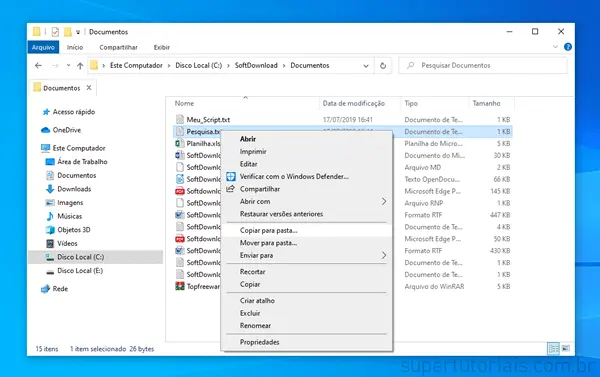Expand the Enviar para submenu arrow
Screen dimensions: 600x377
[x=384, y=255]
